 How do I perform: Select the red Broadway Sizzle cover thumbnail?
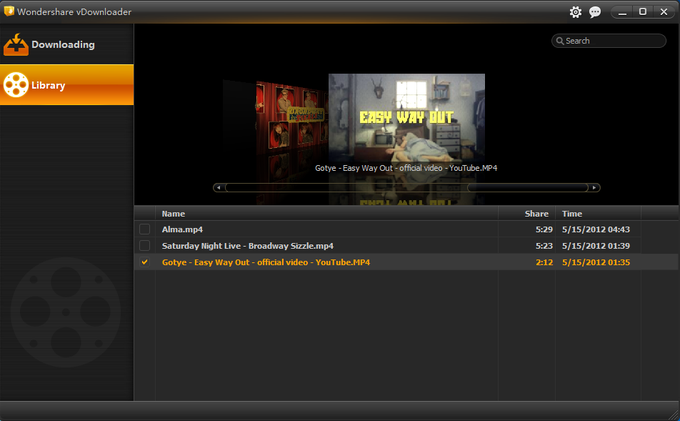[292, 117]
